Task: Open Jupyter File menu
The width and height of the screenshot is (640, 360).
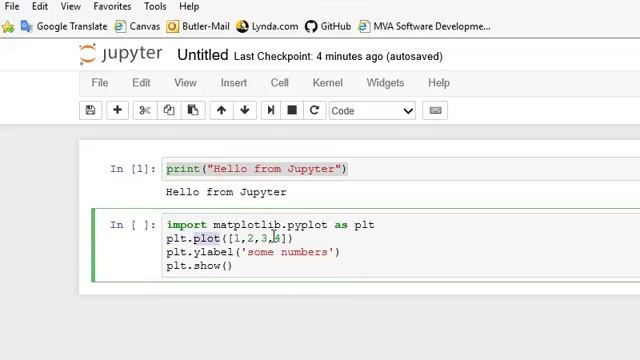Action: [x=100, y=83]
